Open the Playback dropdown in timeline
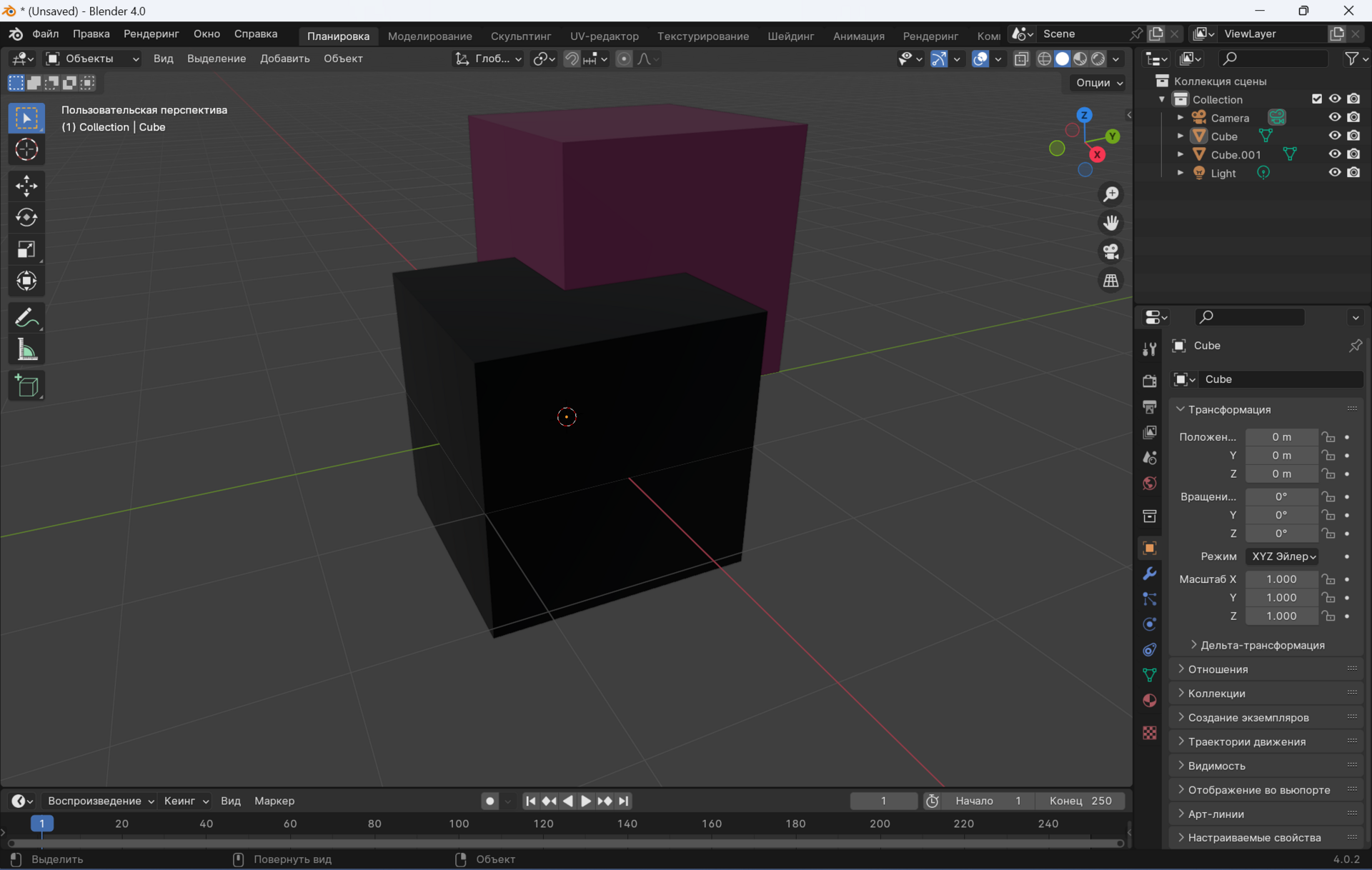The height and width of the screenshot is (870, 1372). pyautogui.click(x=100, y=801)
